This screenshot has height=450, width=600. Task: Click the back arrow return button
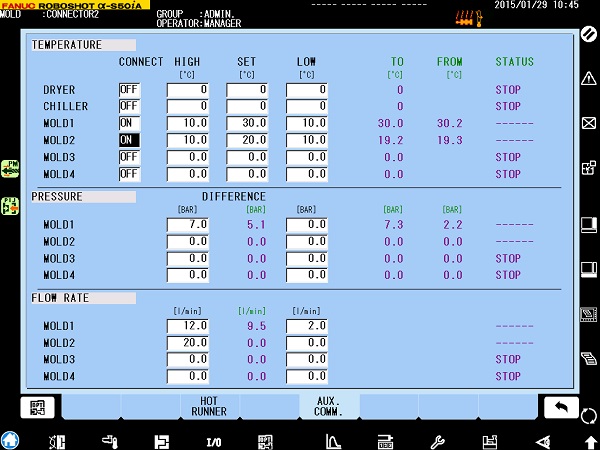pos(561,408)
